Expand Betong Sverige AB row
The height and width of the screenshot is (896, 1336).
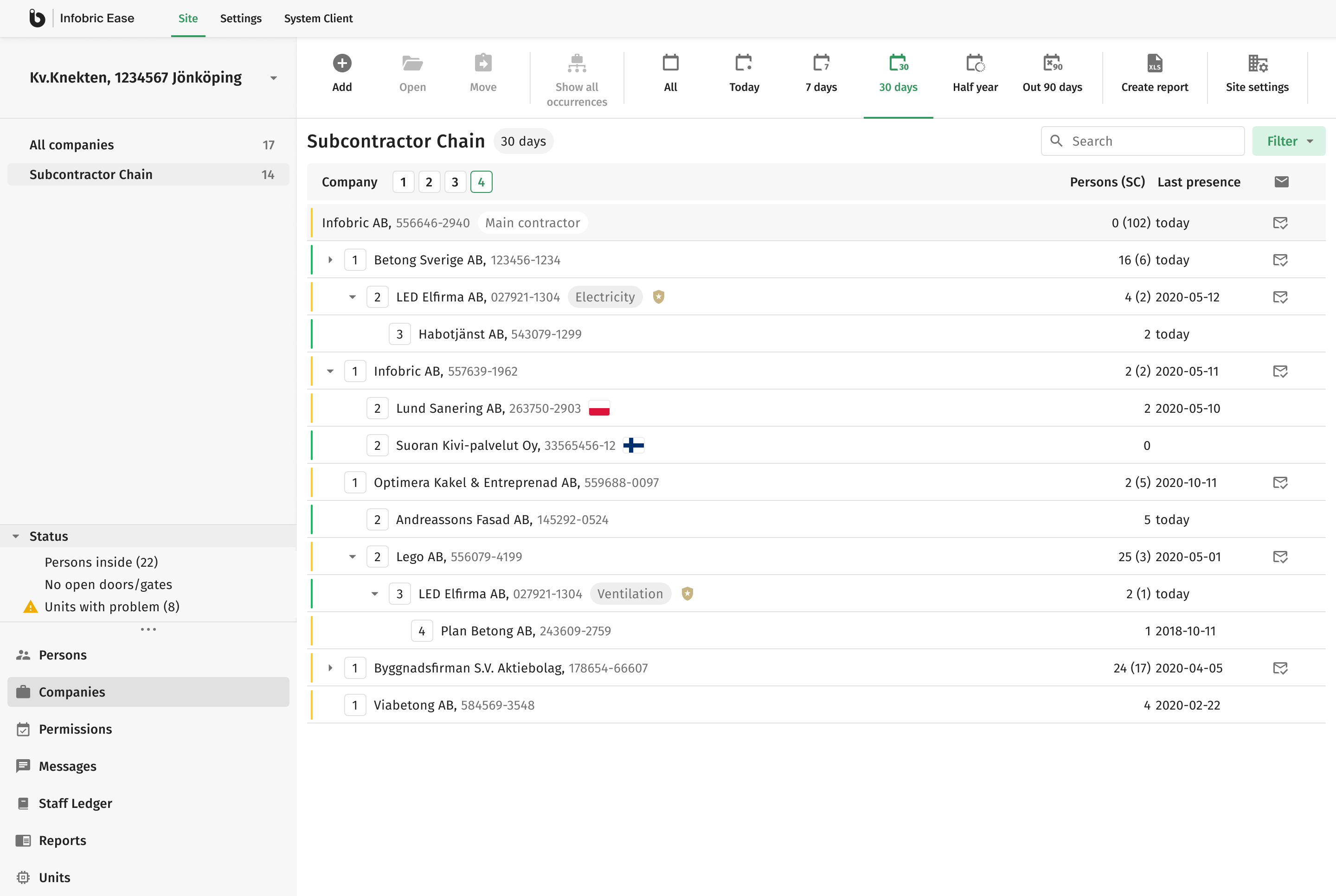point(330,260)
